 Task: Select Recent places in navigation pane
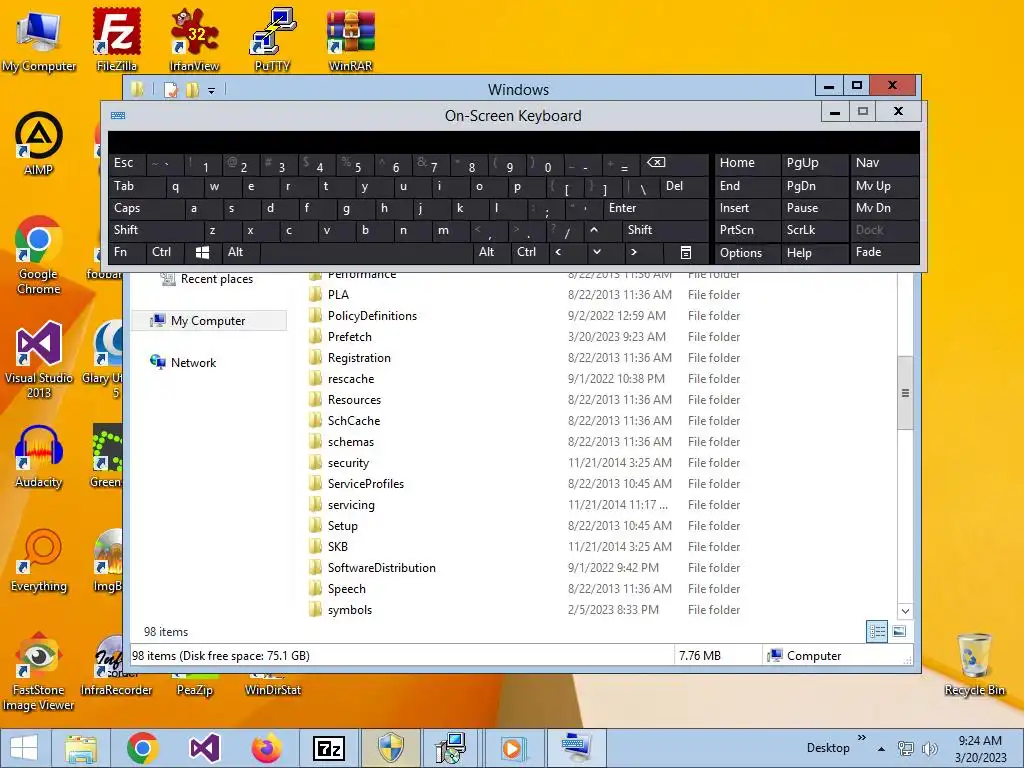(217, 279)
